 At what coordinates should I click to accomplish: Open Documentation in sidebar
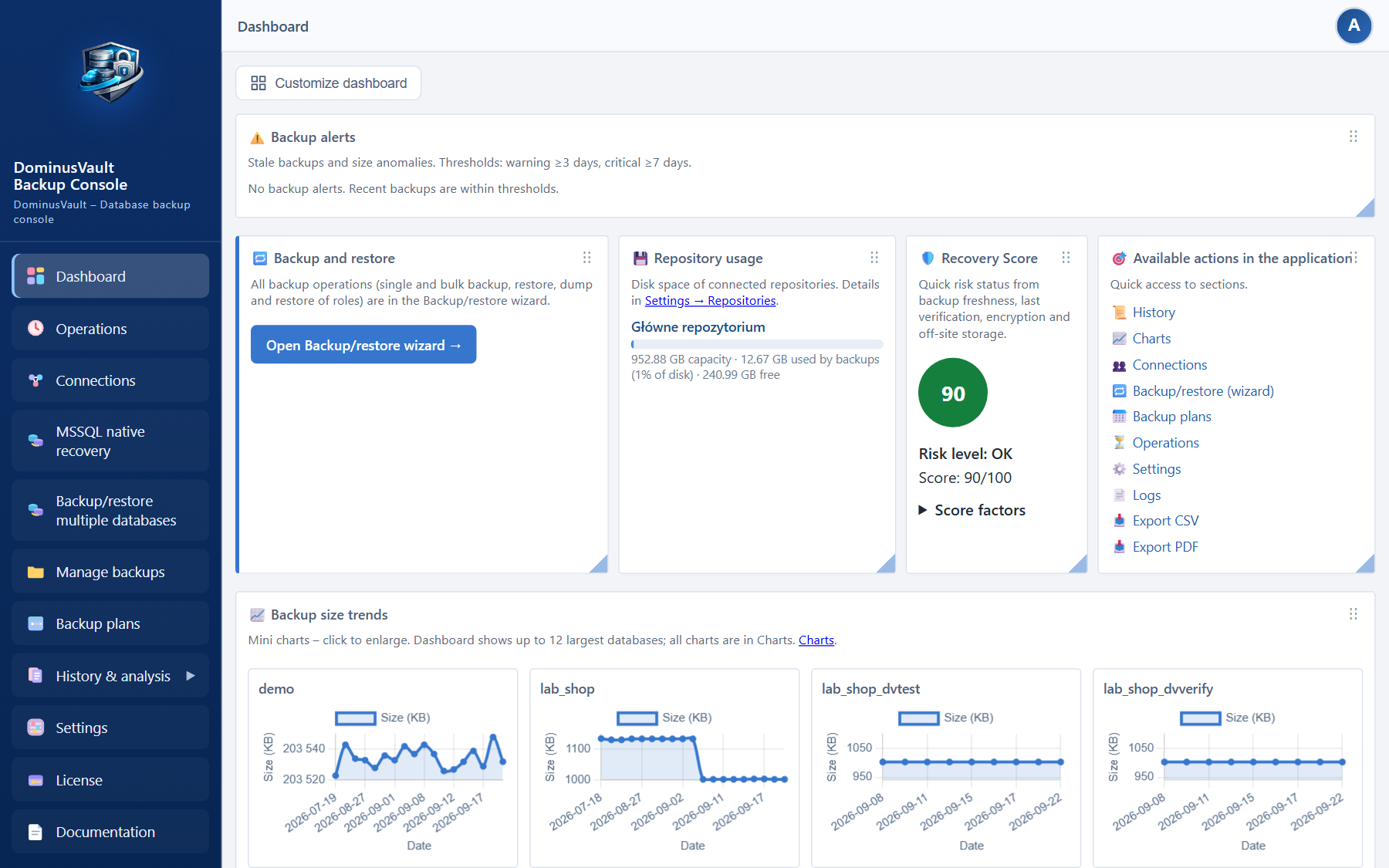click(110, 832)
